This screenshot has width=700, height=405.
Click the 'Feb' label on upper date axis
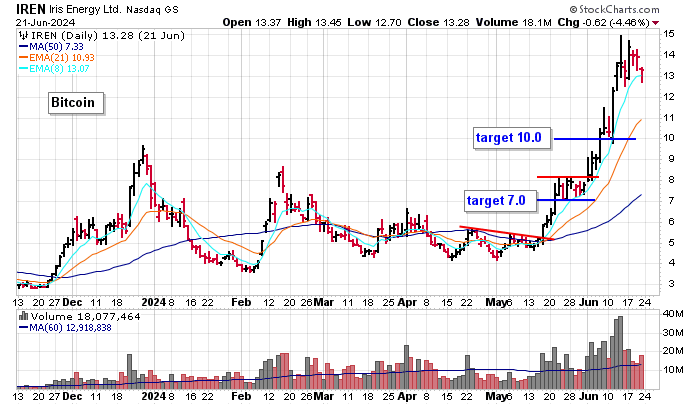tap(241, 302)
